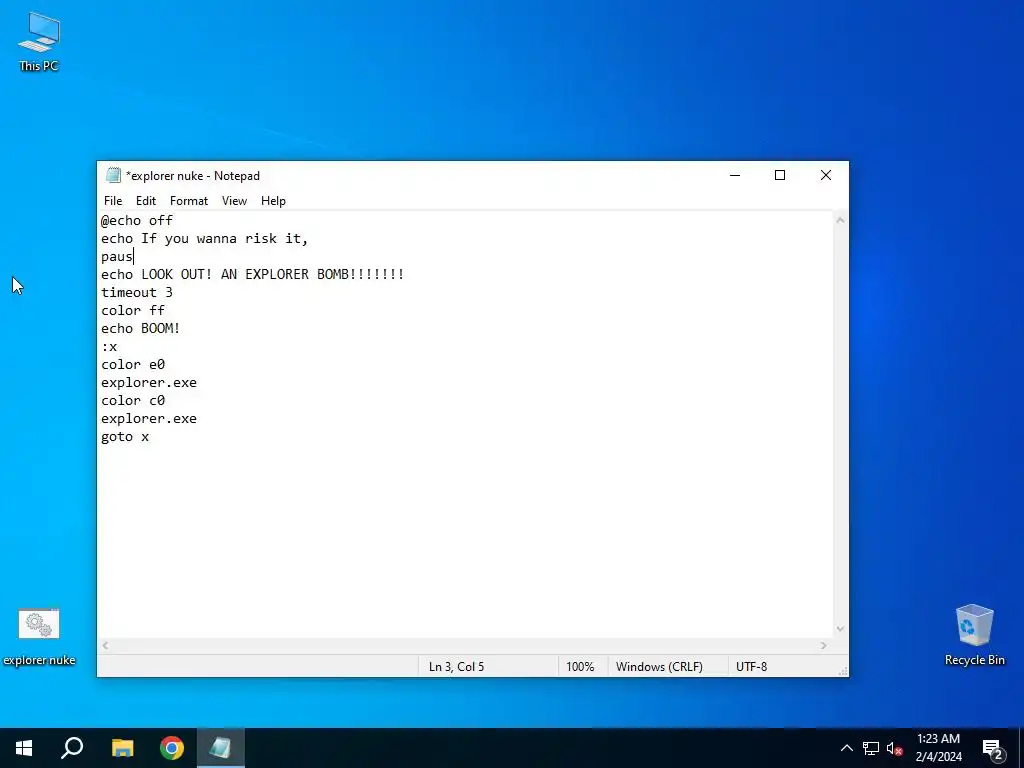This screenshot has width=1024, height=768.
Task: Click the window resize grip in status bar corner
Action: click(842, 671)
